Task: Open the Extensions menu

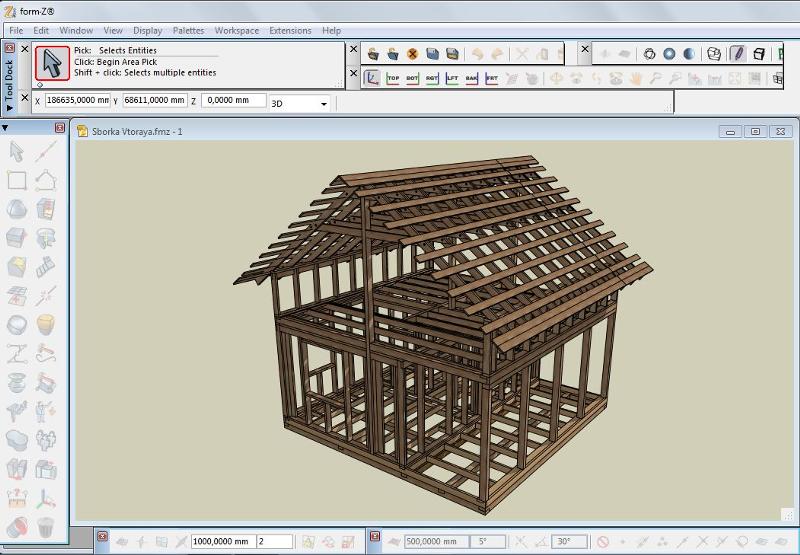Action: (x=290, y=31)
